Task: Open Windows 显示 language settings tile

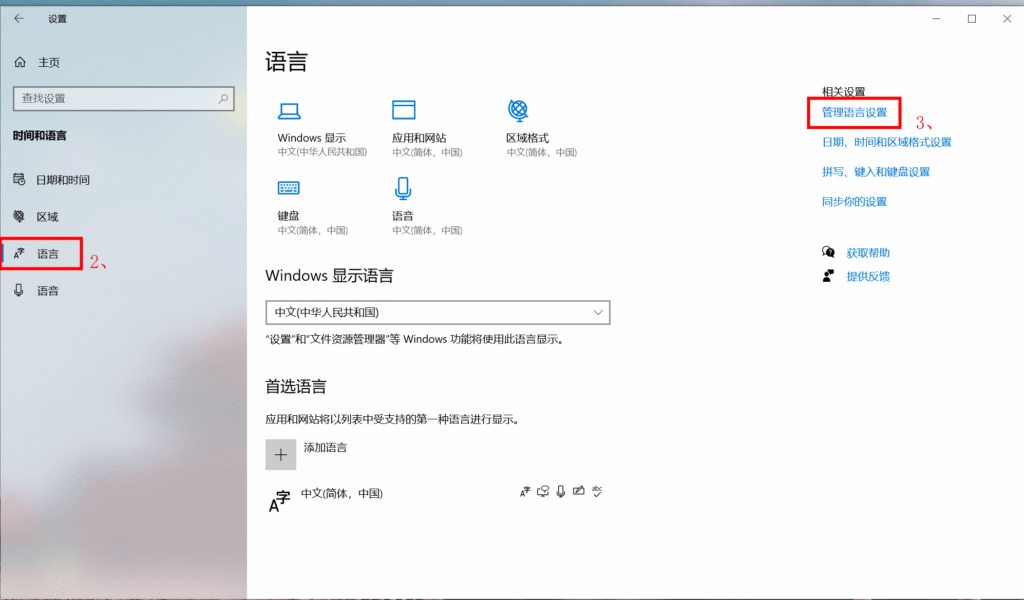Action: coord(290,121)
